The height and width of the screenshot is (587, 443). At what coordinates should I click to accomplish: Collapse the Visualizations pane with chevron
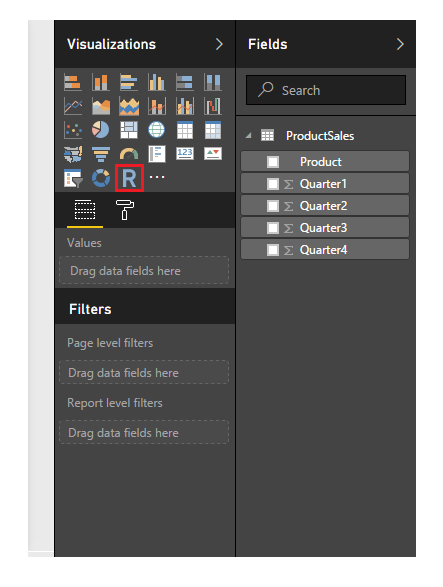point(219,44)
